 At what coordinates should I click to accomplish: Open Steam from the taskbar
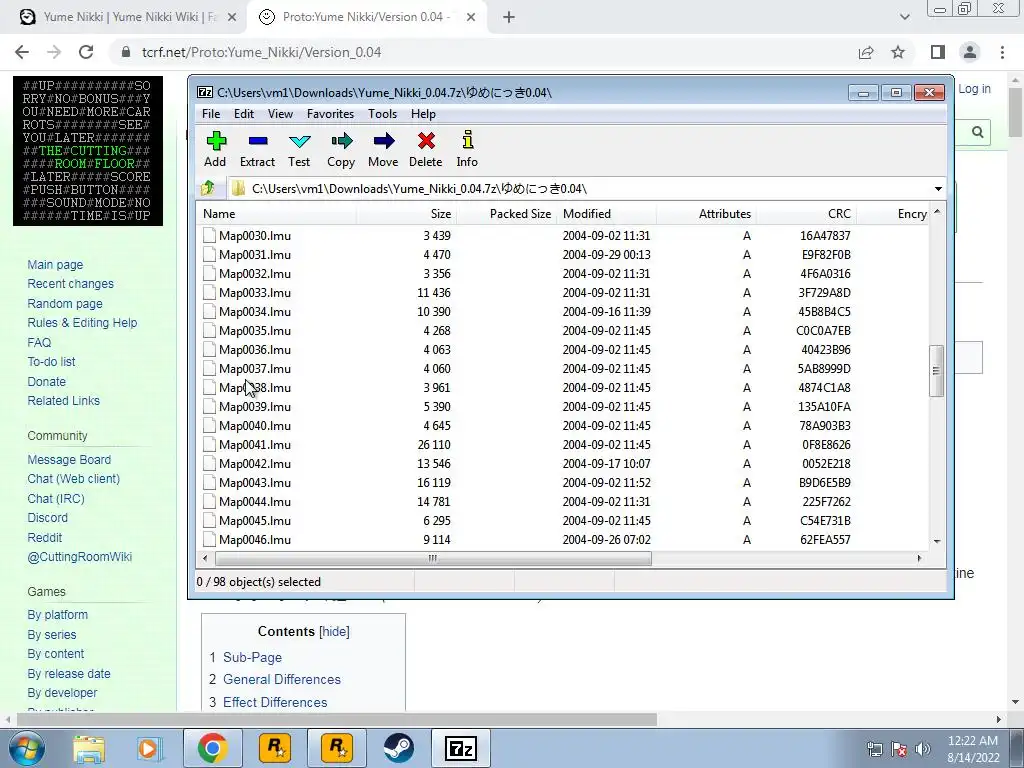tap(398, 748)
